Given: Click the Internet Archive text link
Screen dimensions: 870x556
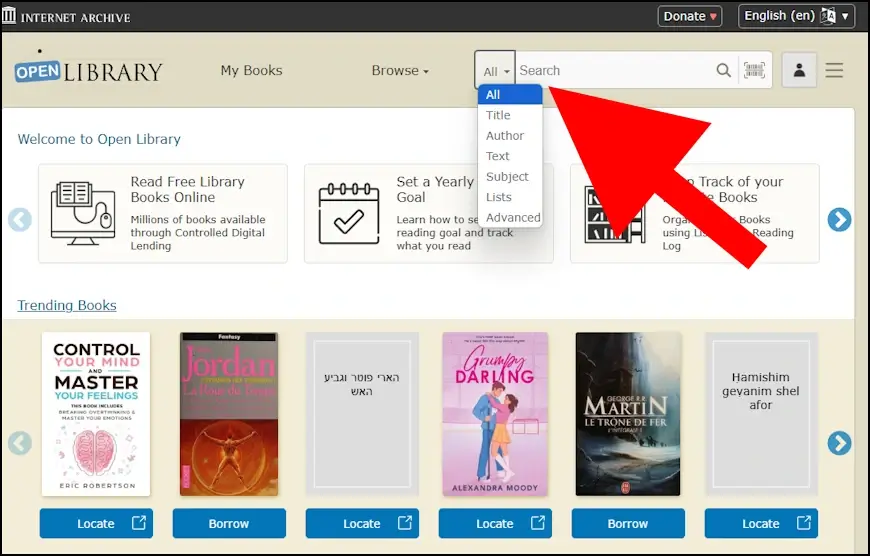Looking at the screenshot, I should tap(75, 17).
